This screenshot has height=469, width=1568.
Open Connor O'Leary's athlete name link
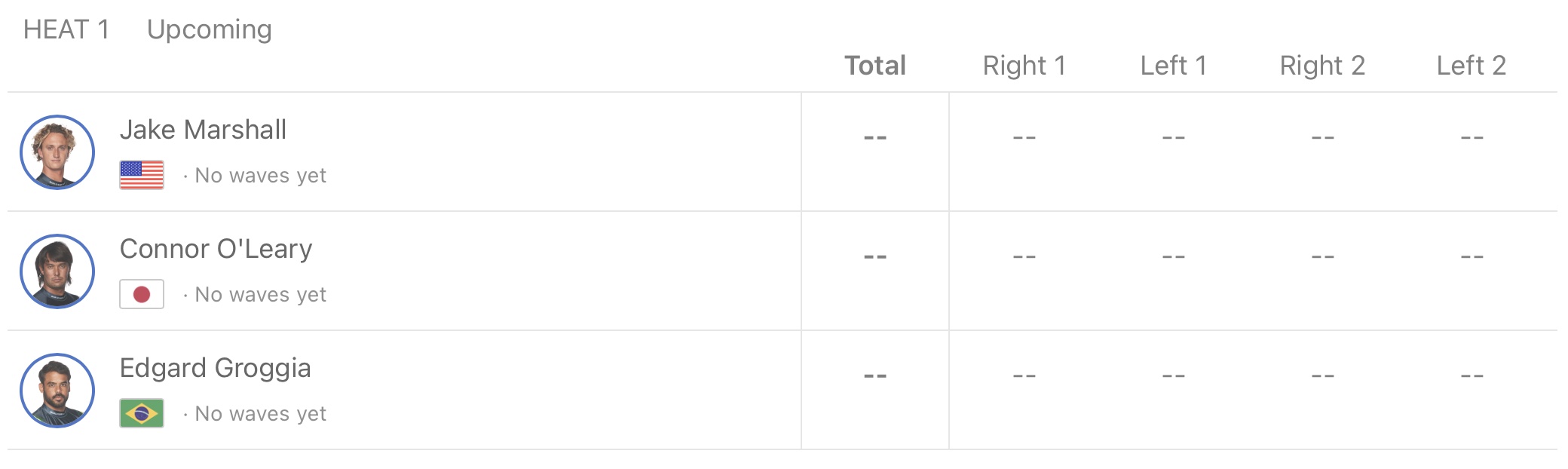pyautogui.click(x=216, y=249)
